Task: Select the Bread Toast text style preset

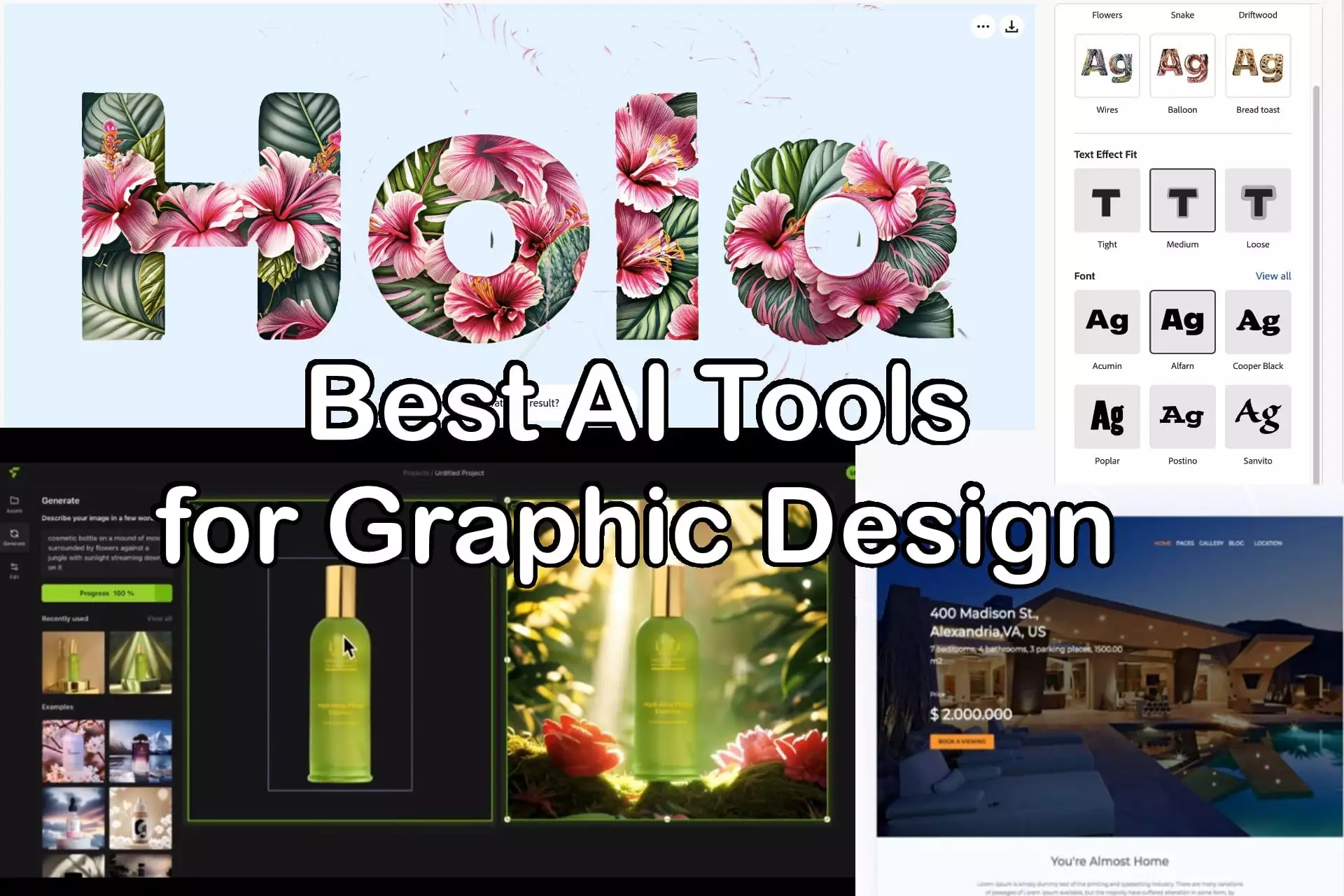Action: click(1257, 65)
